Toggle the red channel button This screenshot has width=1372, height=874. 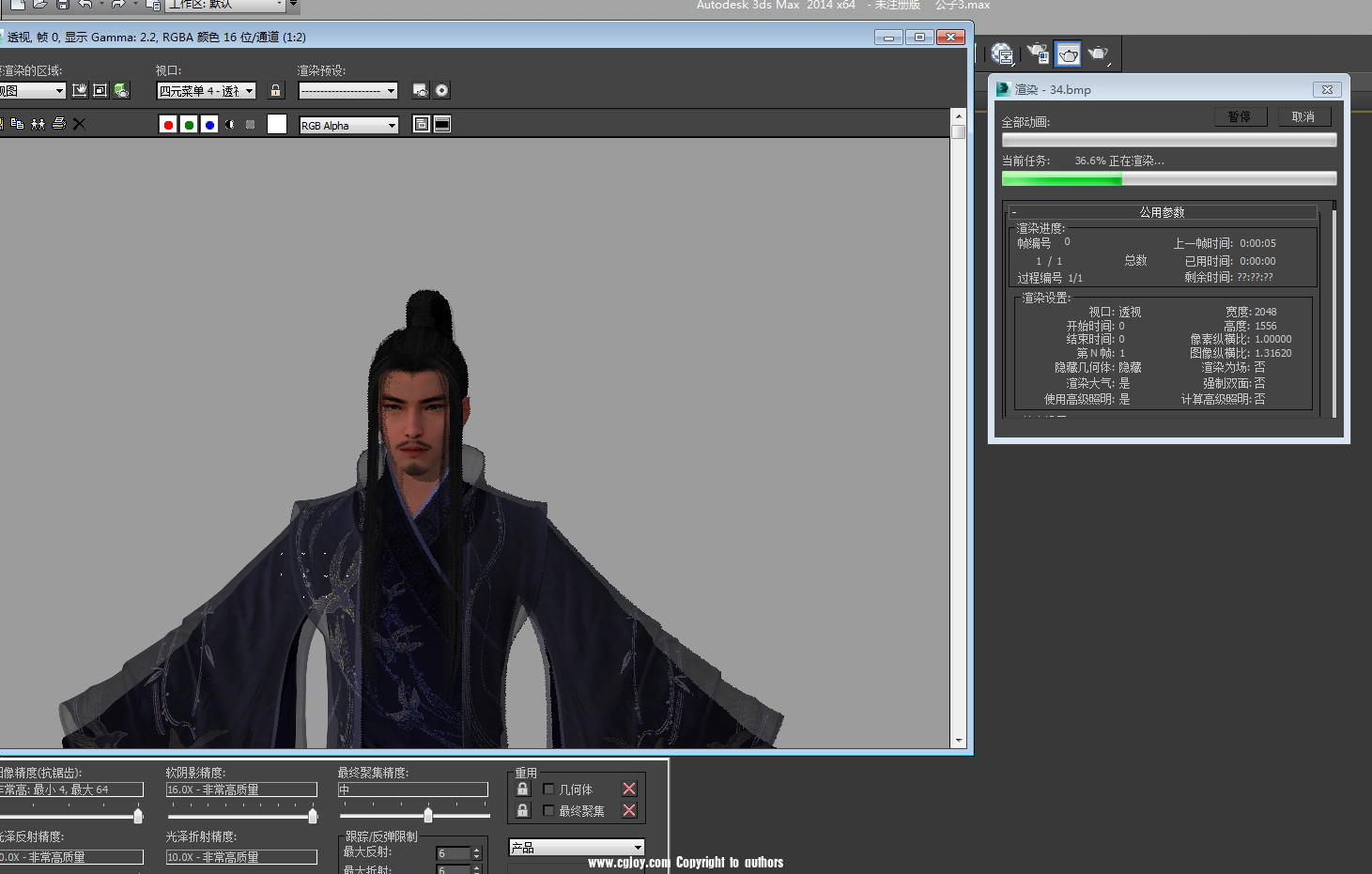click(168, 125)
